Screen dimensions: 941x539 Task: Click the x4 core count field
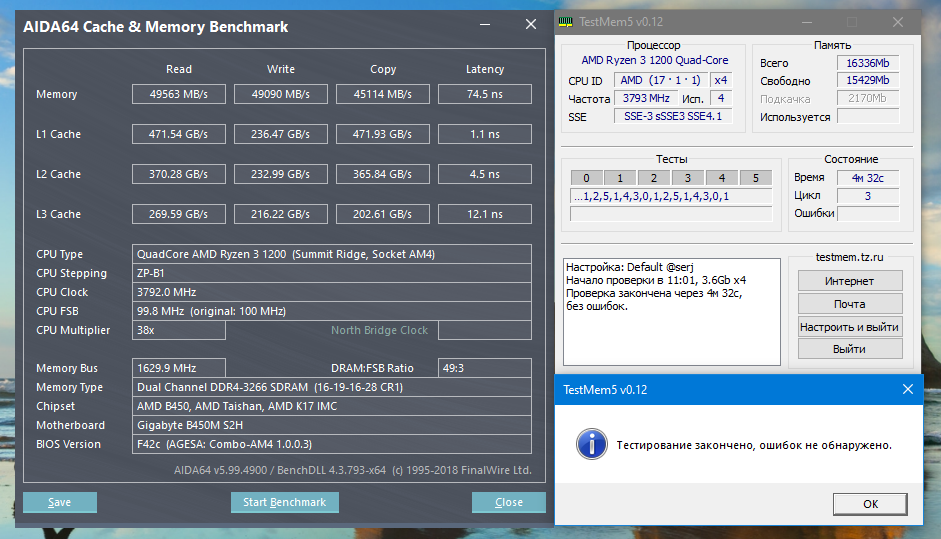click(721, 80)
